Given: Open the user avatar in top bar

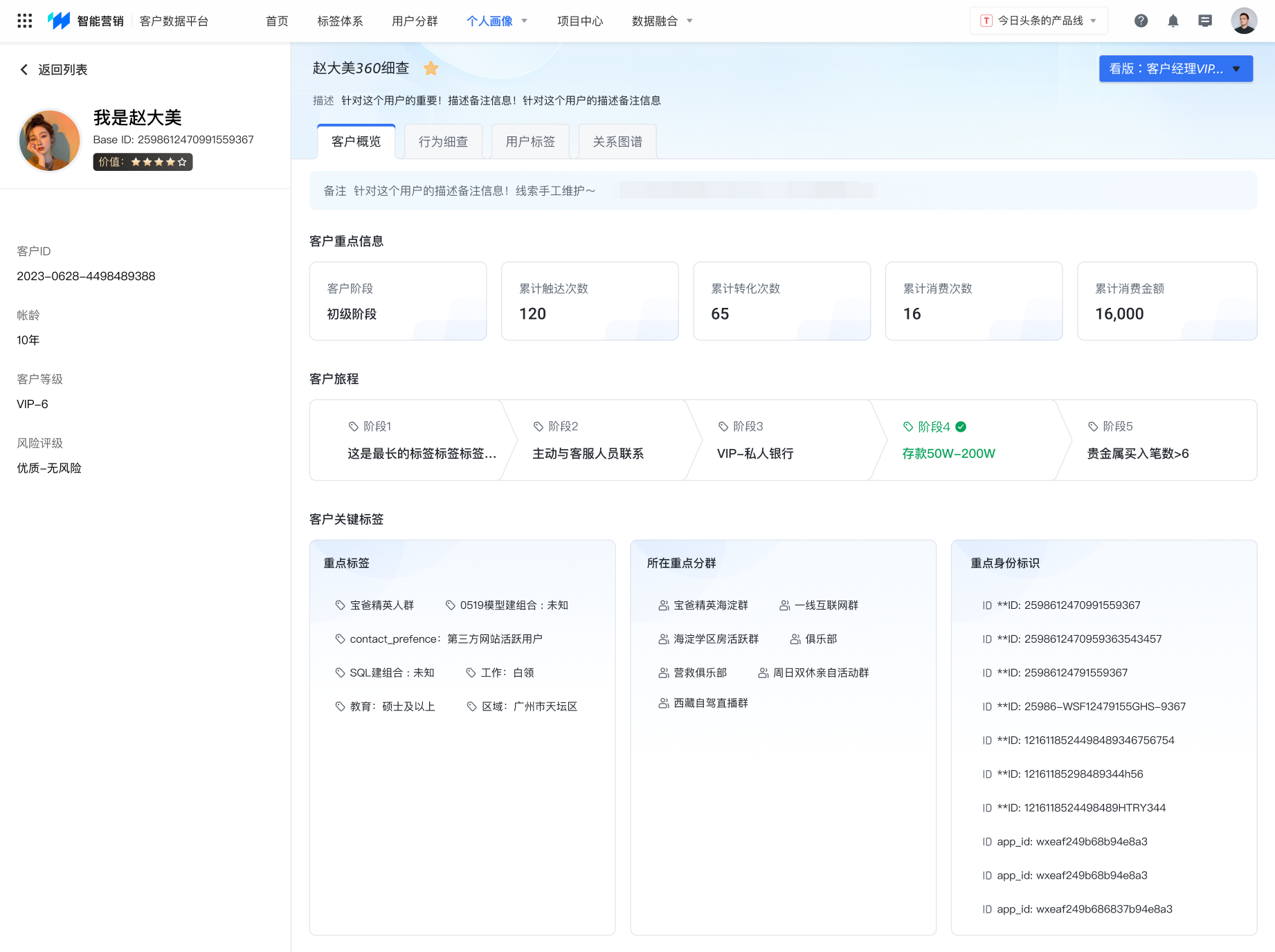Looking at the screenshot, I should (1244, 21).
